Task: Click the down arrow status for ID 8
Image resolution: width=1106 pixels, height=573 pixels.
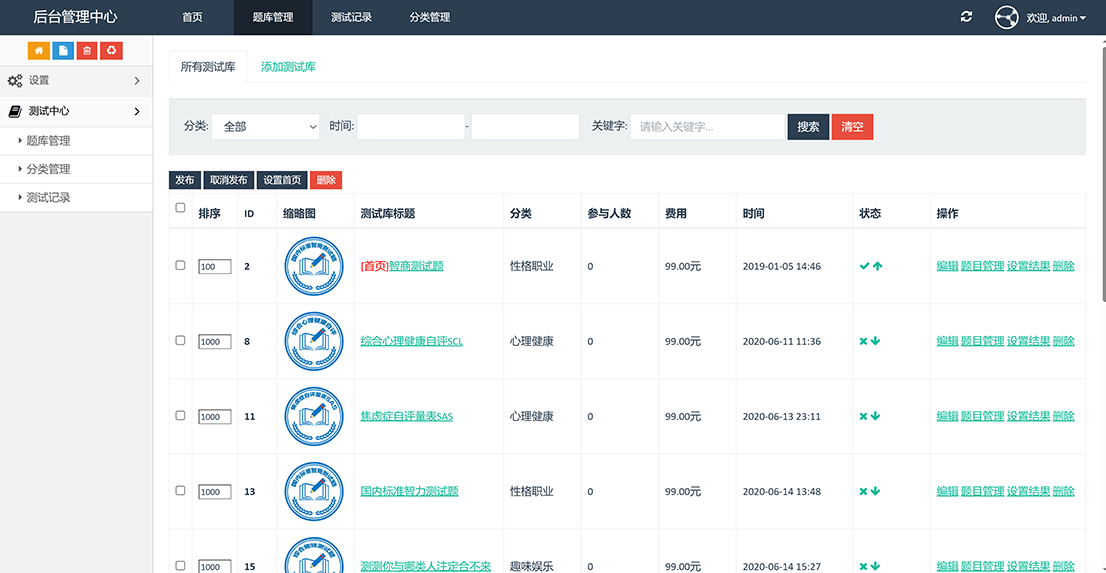Action: [x=875, y=341]
